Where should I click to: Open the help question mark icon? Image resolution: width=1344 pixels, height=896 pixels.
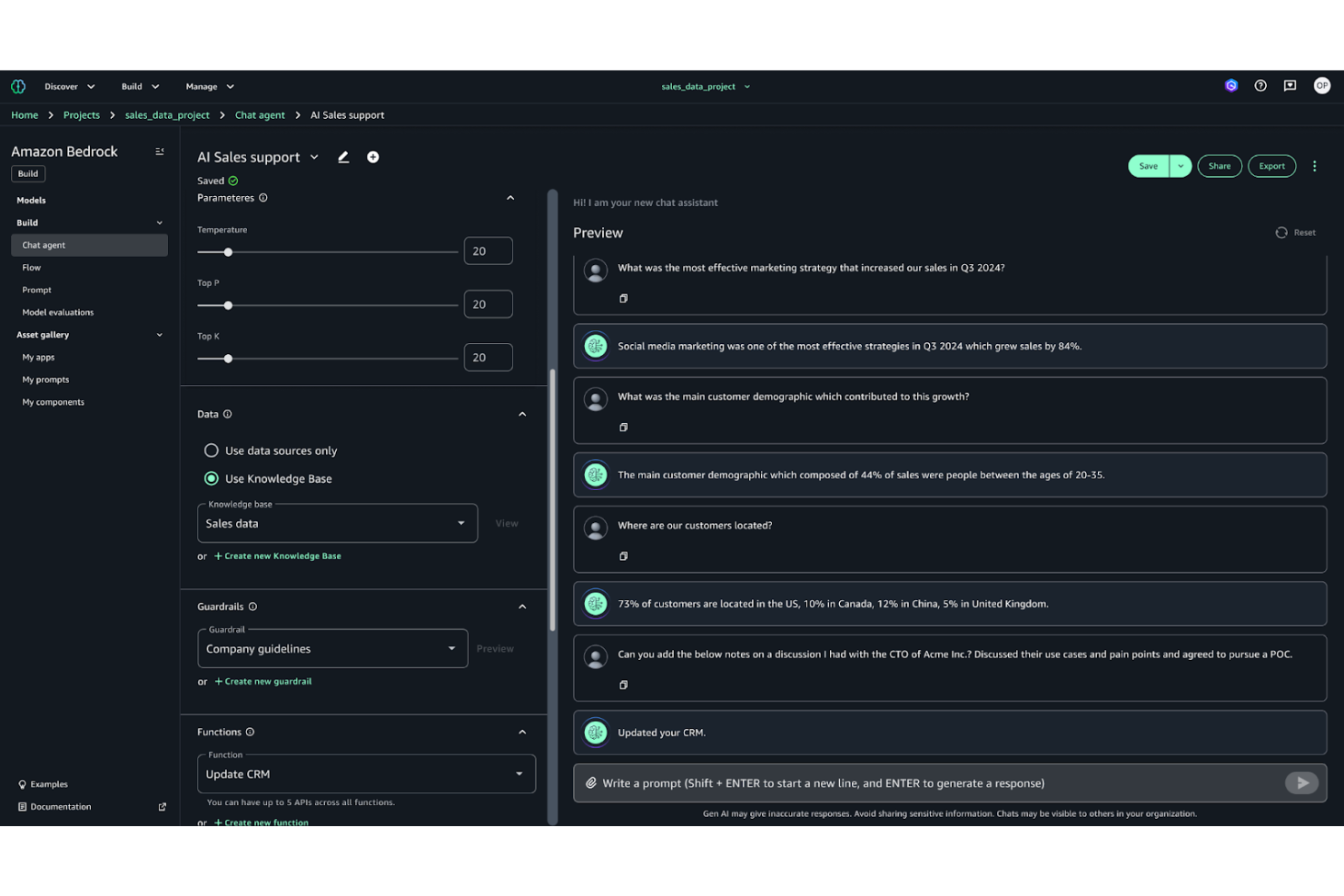click(x=1260, y=85)
